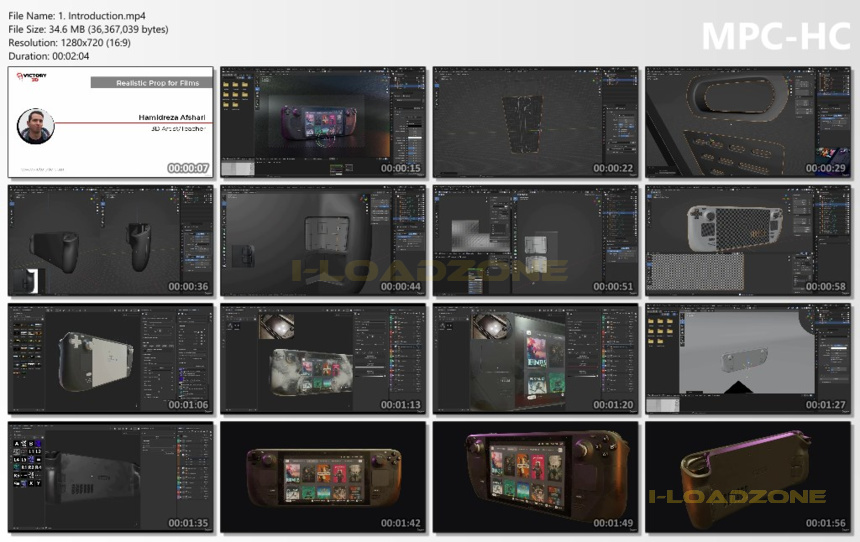
Task: Select the final render frame at 00:01:42
Action: click(x=323, y=477)
